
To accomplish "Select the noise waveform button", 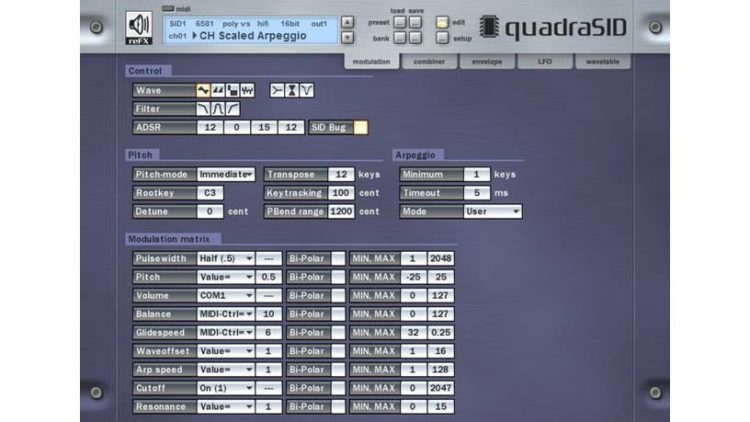I will (x=247, y=90).
